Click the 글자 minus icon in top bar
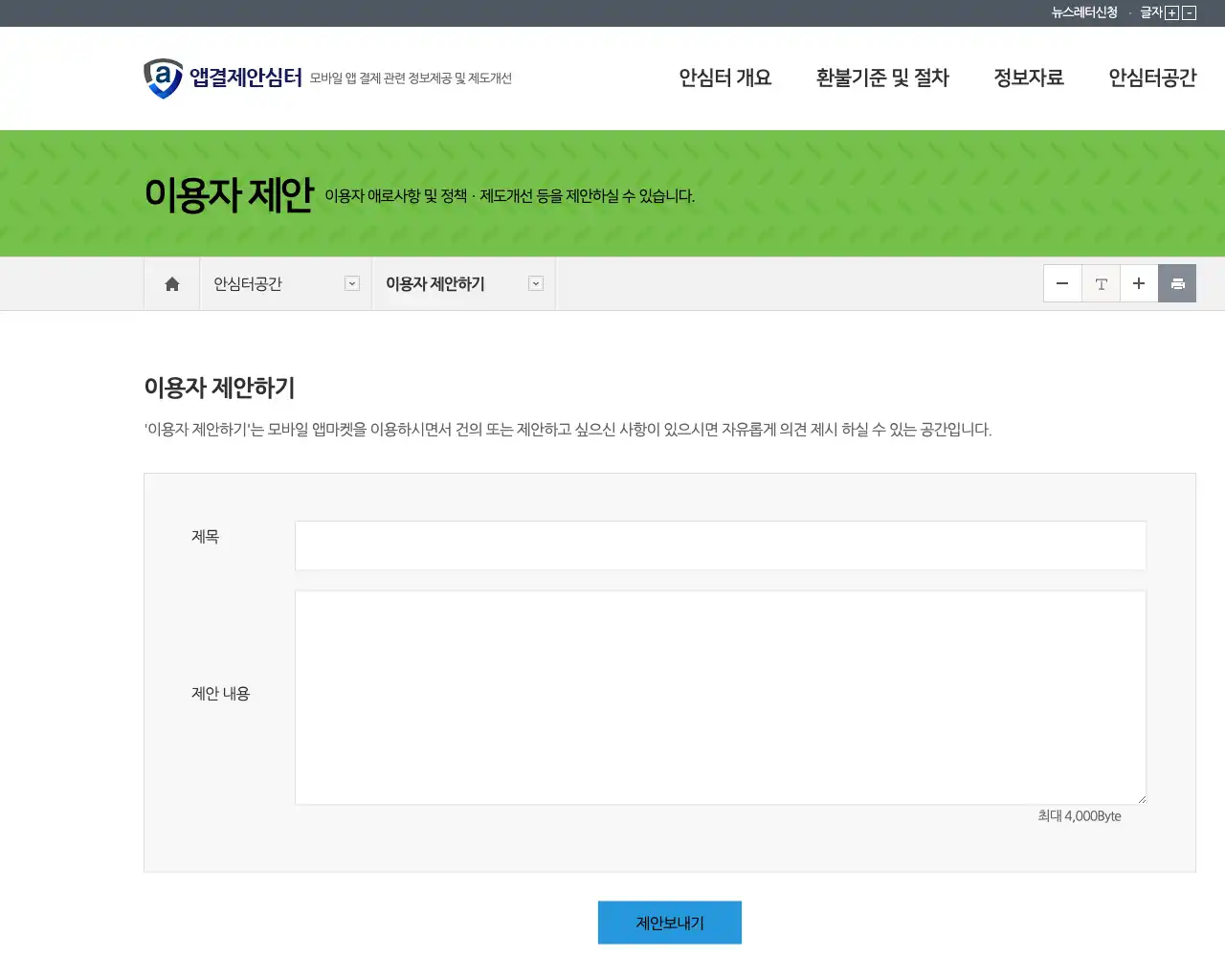This screenshot has height=980, width=1225. pos(1190,13)
